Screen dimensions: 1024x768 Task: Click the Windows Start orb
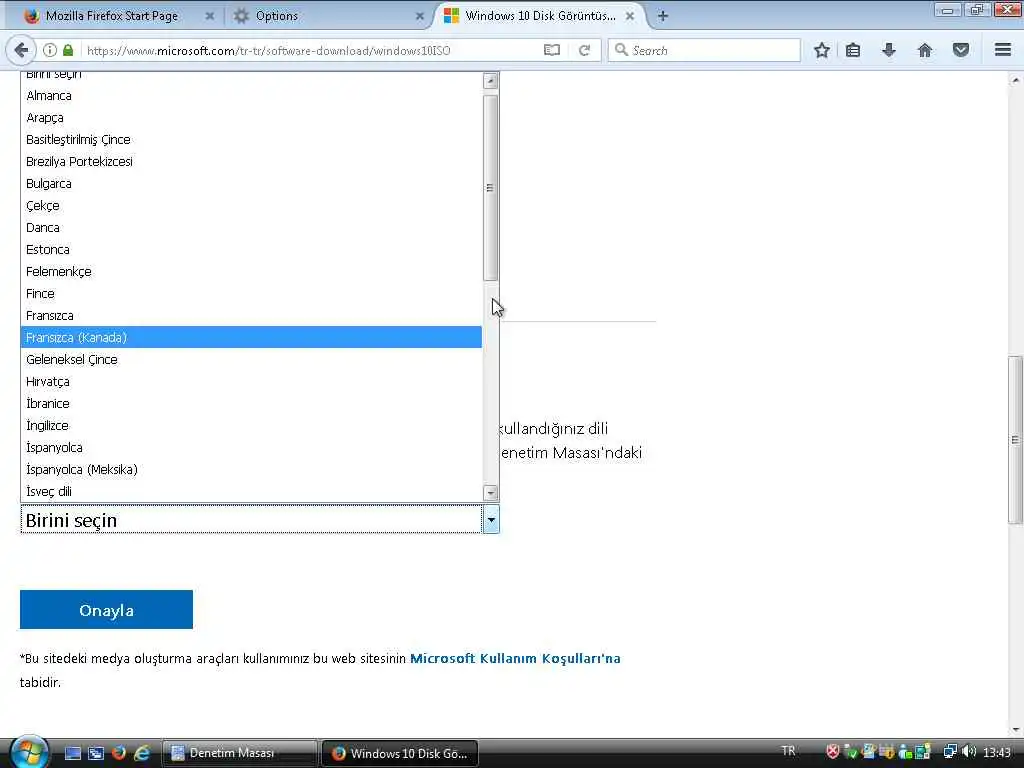(x=29, y=752)
